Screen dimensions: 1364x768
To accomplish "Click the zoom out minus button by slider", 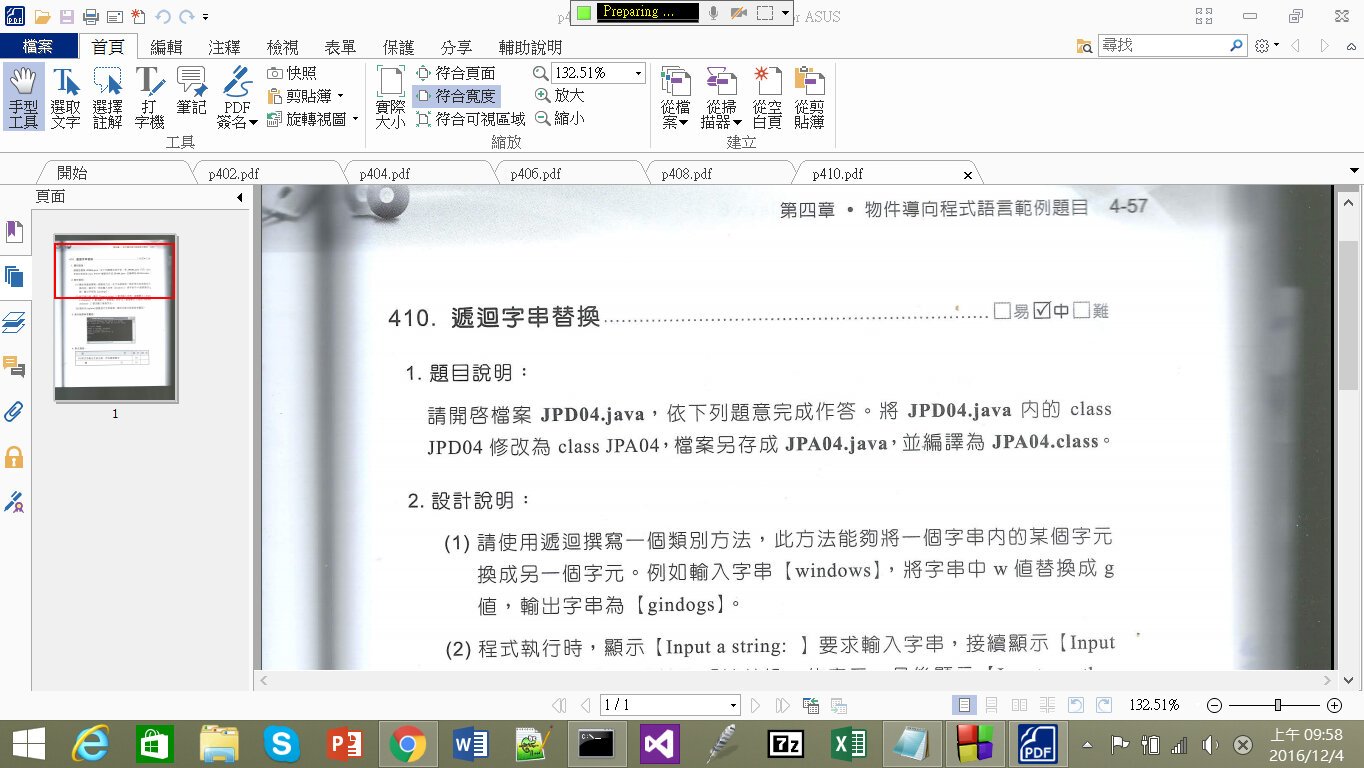I will tap(1215, 705).
